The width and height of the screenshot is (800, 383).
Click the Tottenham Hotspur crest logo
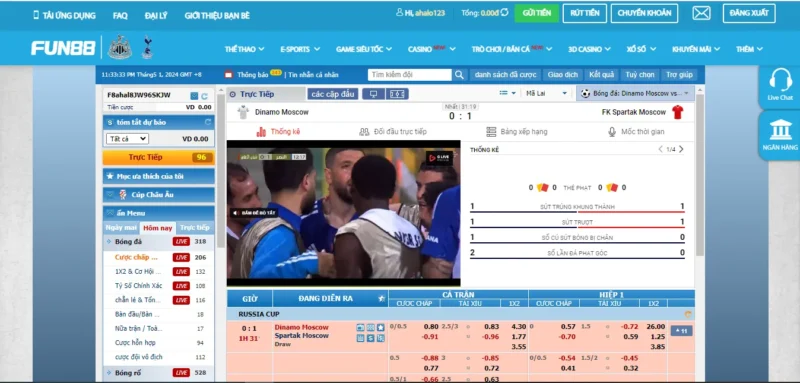(147, 47)
